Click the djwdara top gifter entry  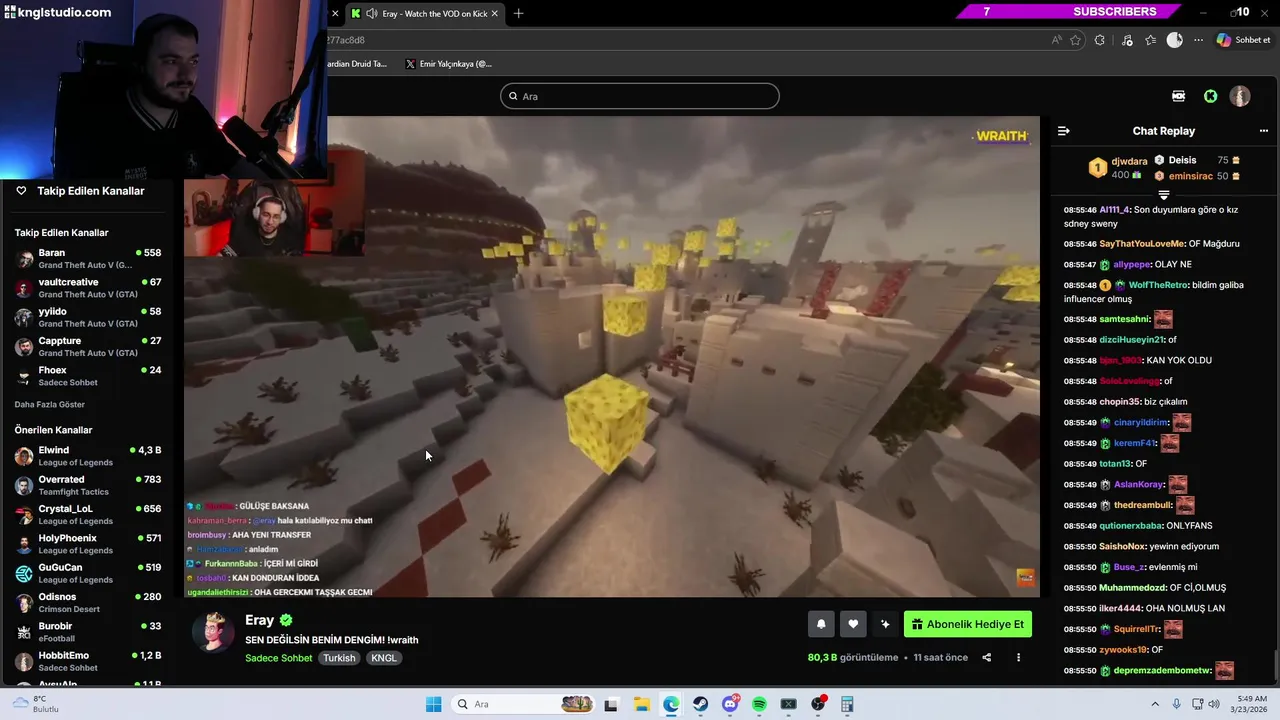tap(1119, 167)
